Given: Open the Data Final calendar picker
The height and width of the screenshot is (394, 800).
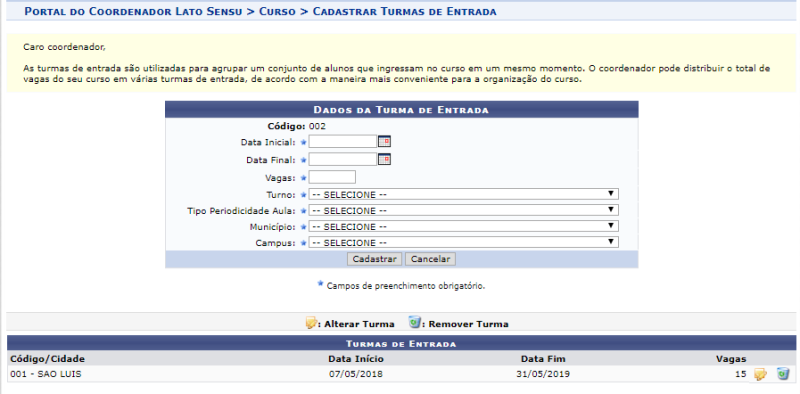Looking at the screenshot, I should pyautogui.click(x=384, y=160).
